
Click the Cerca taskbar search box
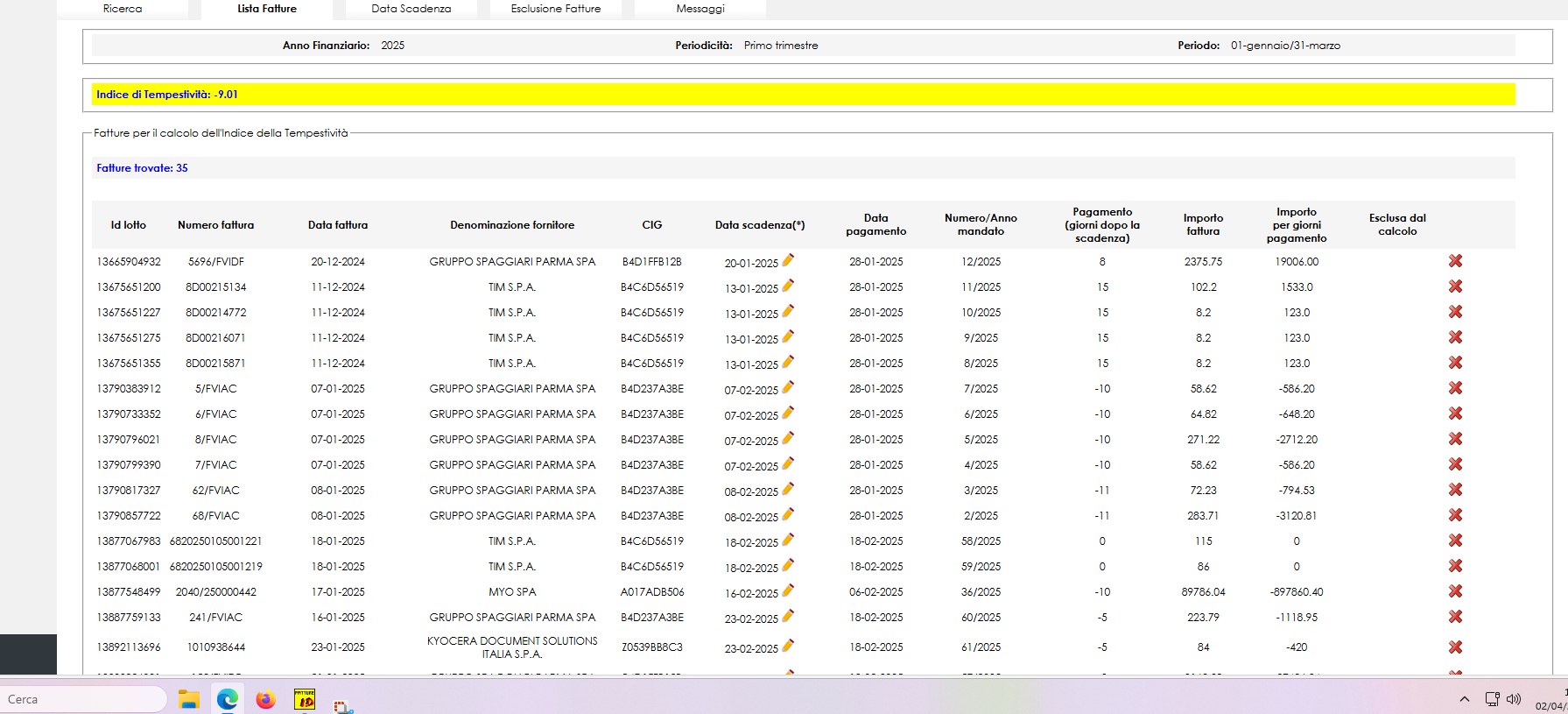(83, 699)
